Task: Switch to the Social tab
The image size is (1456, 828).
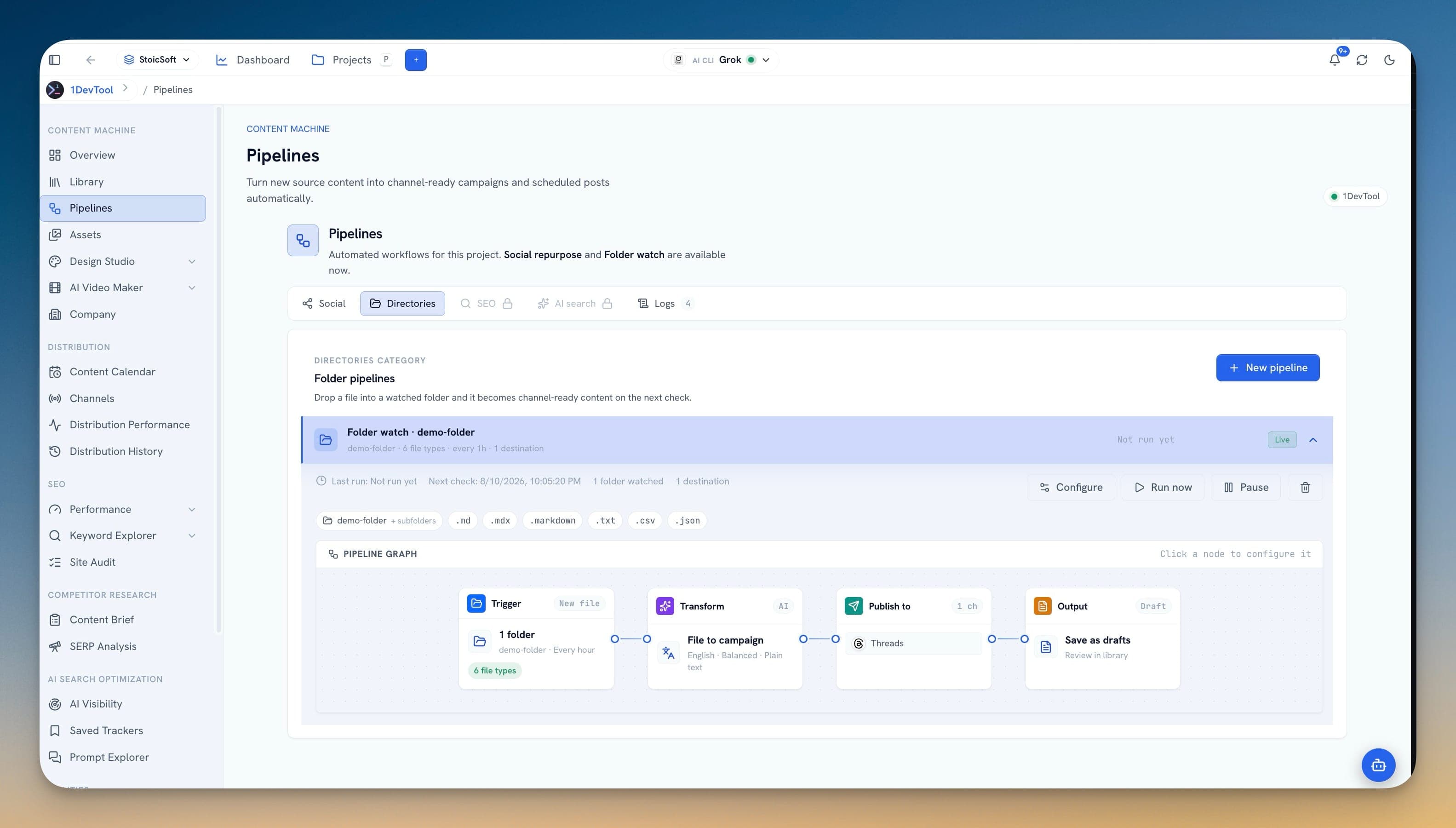Action: [x=323, y=304]
